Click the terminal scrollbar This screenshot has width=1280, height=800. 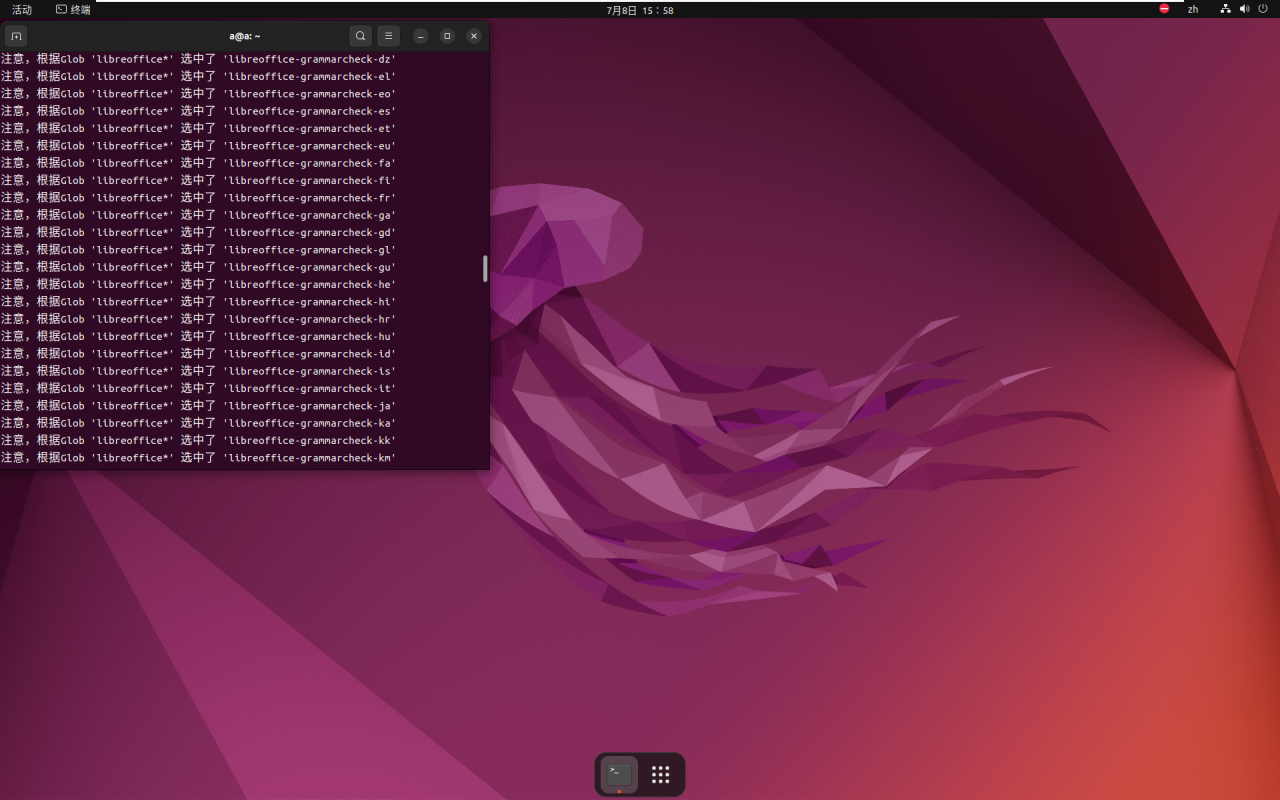[x=485, y=268]
